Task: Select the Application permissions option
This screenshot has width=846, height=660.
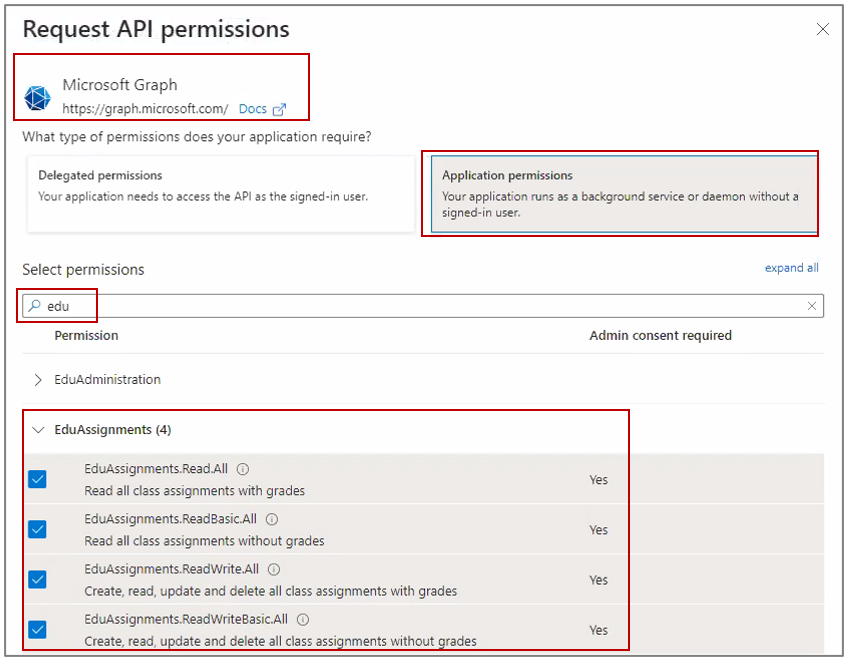Action: pyautogui.click(x=620, y=193)
